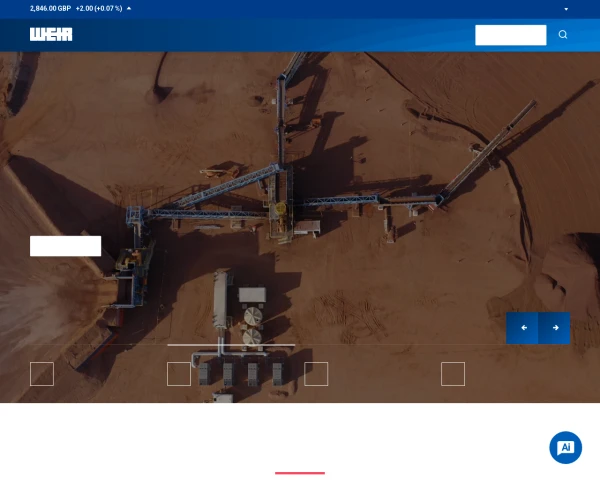Expand the top-right dropdown caret
Viewport: 600px width, 480px height.
(566, 9)
